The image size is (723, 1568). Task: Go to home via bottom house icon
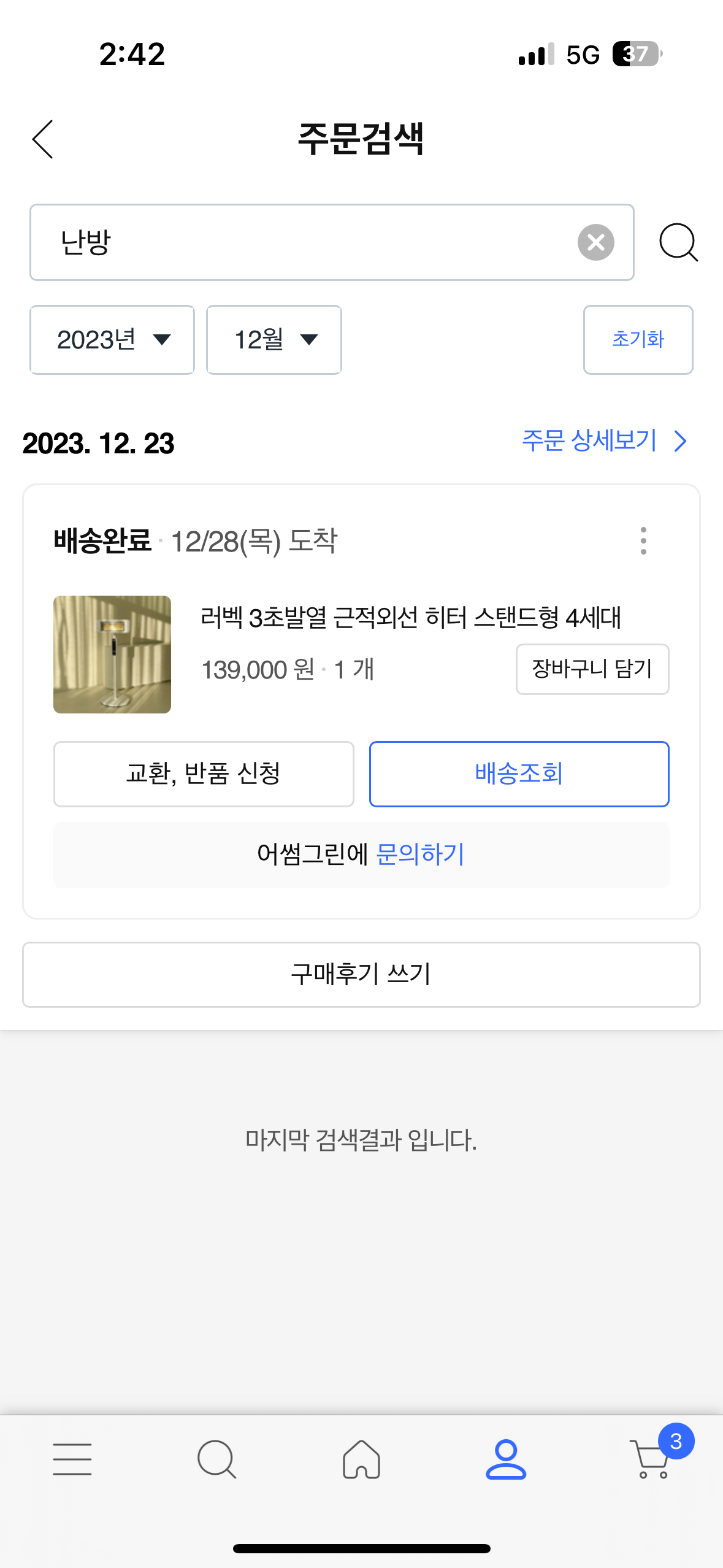(x=361, y=1459)
